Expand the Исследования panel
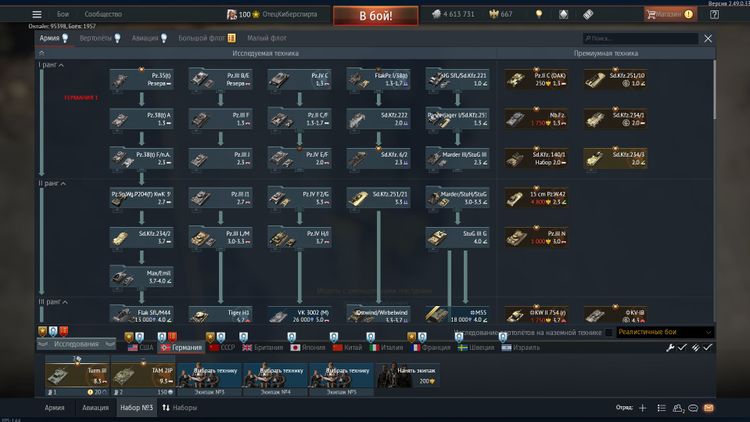The image size is (750, 422). [x=75, y=344]
